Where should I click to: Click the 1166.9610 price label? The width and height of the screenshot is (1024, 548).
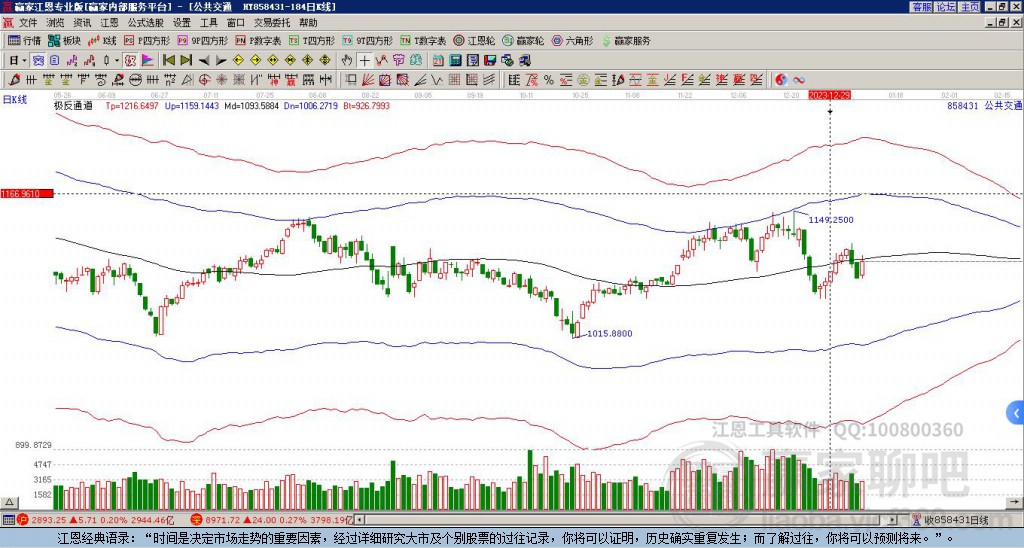tap(26, 194)
